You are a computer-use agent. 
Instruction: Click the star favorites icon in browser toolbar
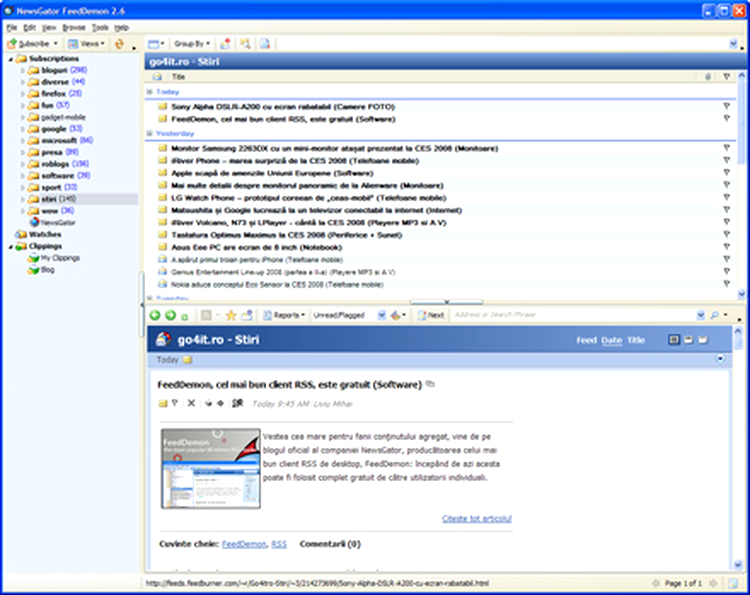point(231,315)
